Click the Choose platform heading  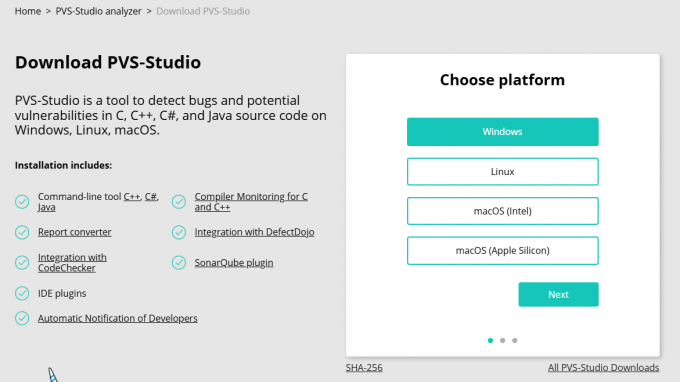pyautogui.click(x=502, y=80)
